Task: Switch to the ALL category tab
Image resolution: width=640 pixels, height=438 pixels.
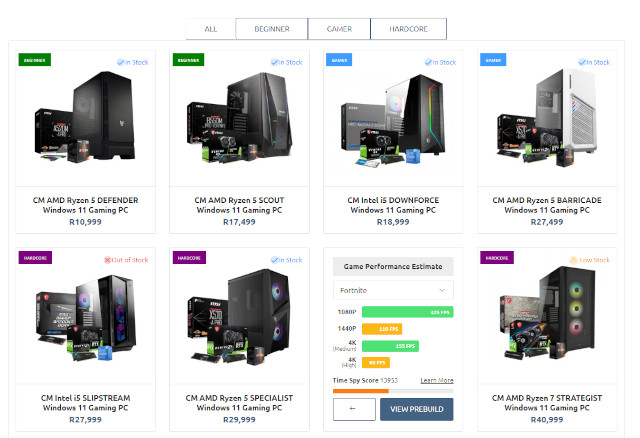Action: [211, 29]
